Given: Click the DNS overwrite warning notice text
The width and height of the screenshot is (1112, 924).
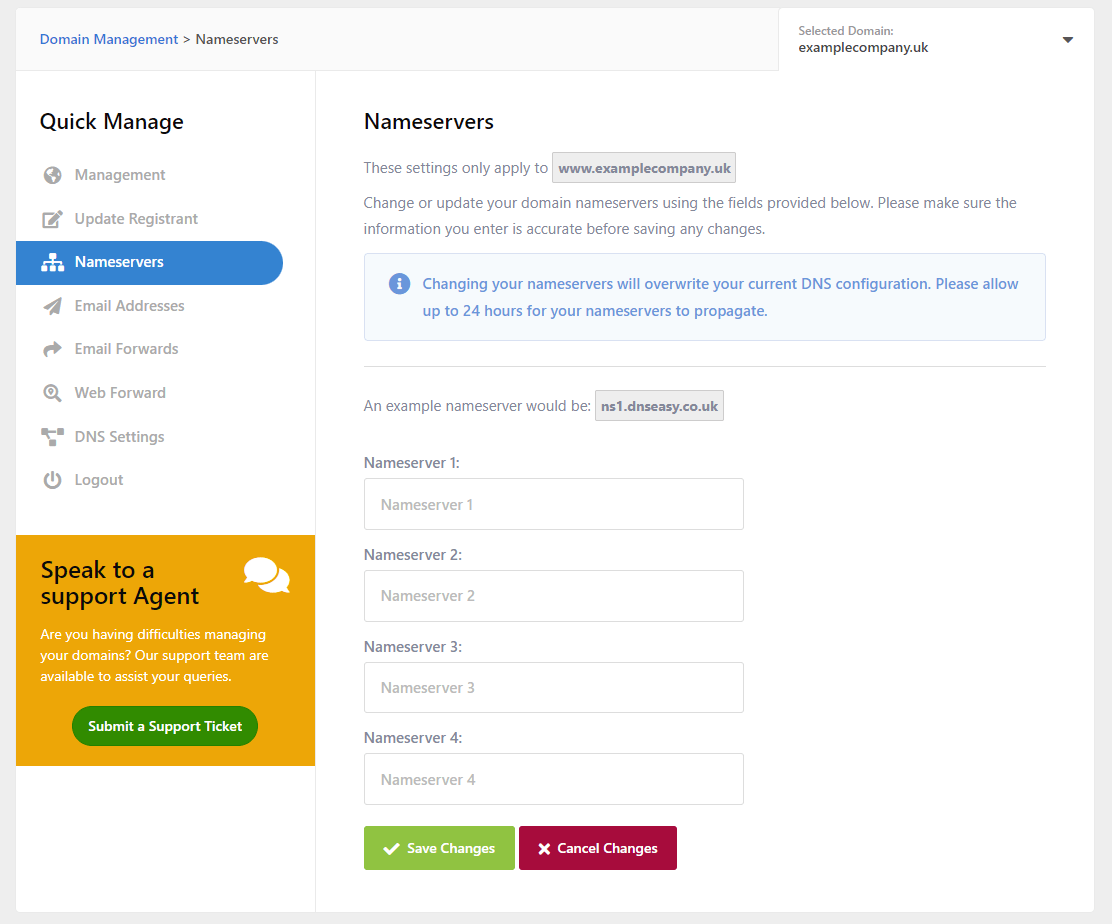Looking at the screenshot, I should point(721,297).
